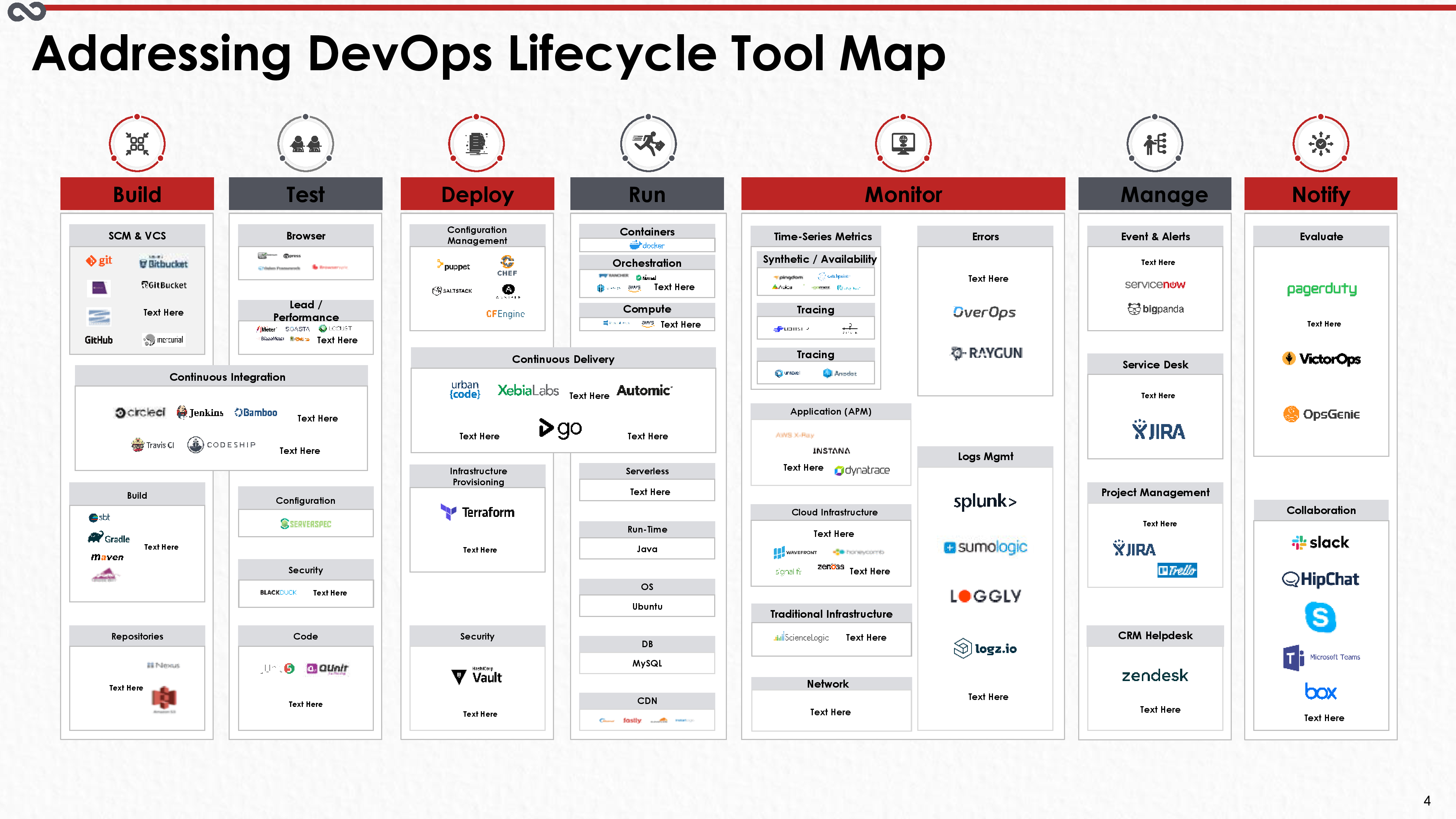Click the Run stage runner icon
The image size is (1456, 819).
tap(648, 143)
